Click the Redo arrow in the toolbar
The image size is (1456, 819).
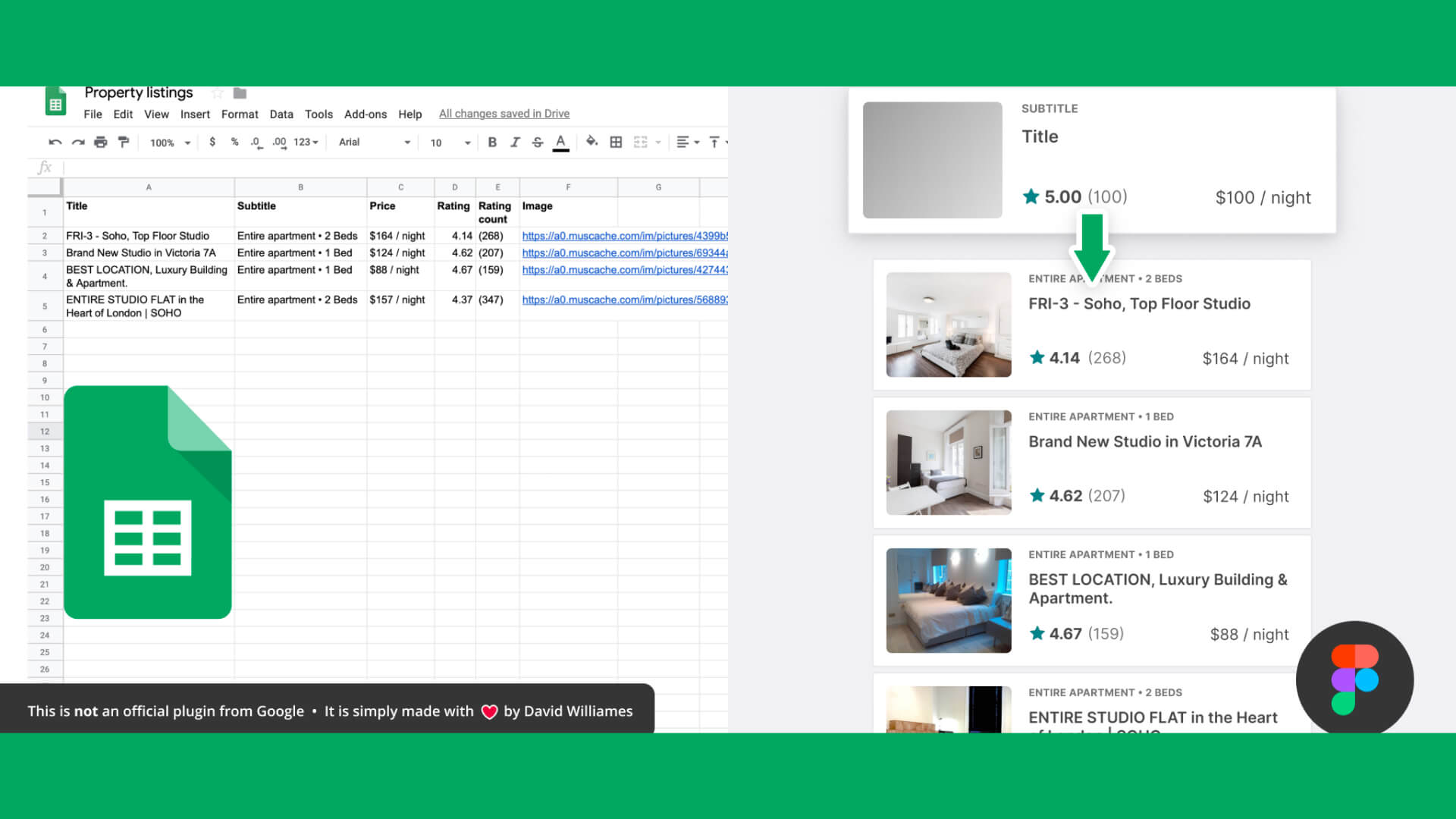click(77, 142)
